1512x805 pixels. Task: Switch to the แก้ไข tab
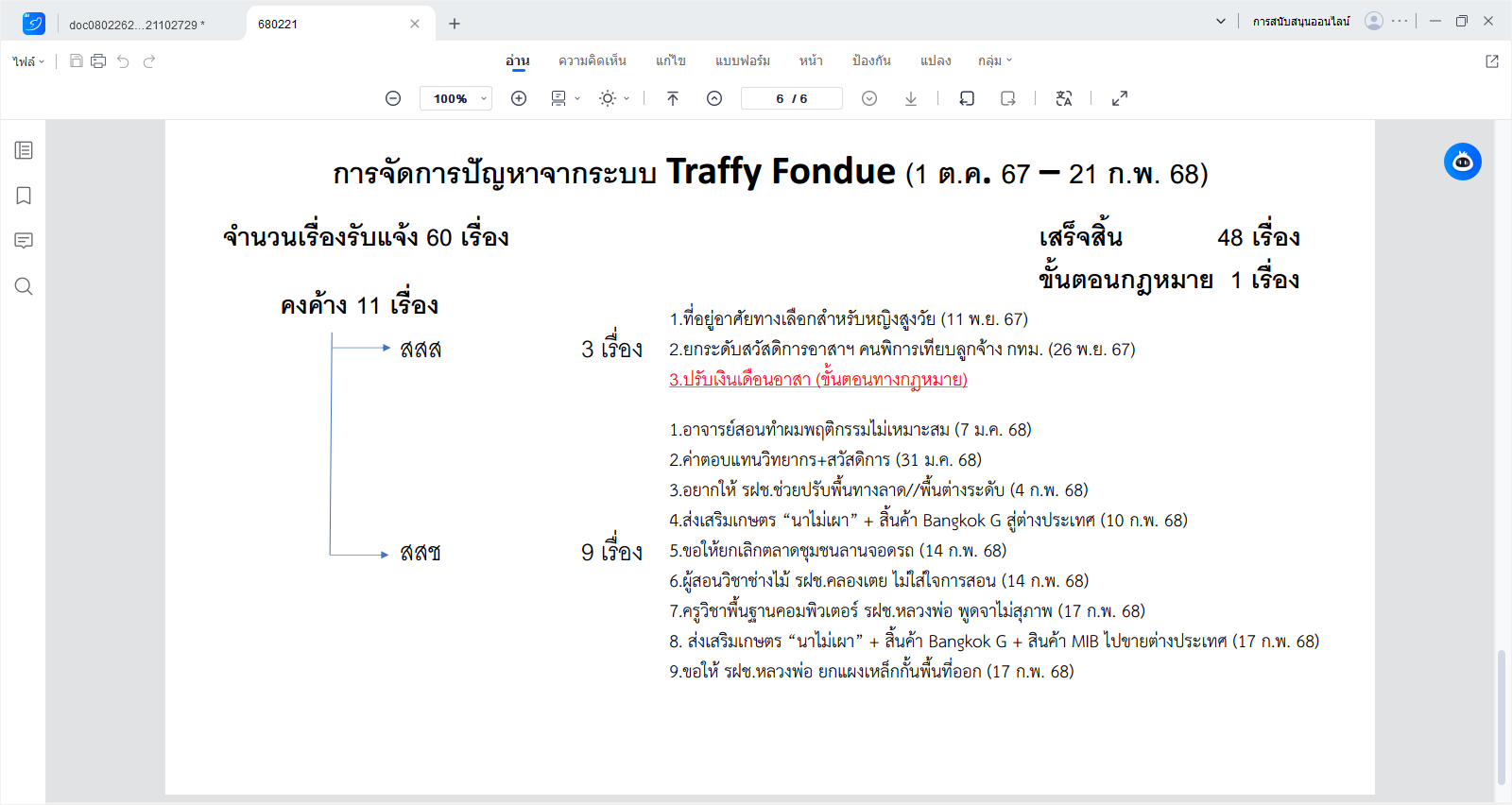click(671, 60)
